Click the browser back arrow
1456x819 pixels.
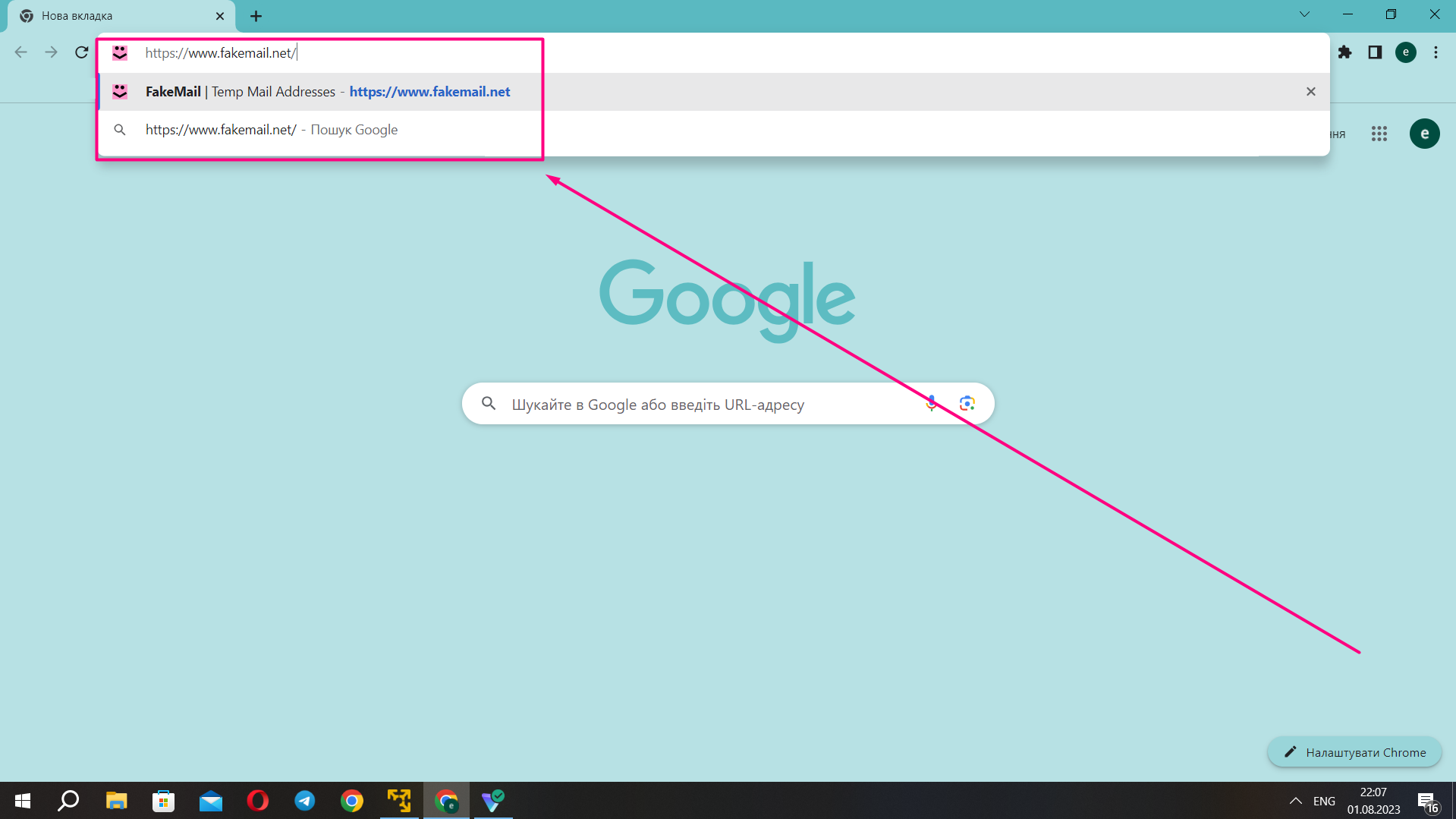point(20,52)
